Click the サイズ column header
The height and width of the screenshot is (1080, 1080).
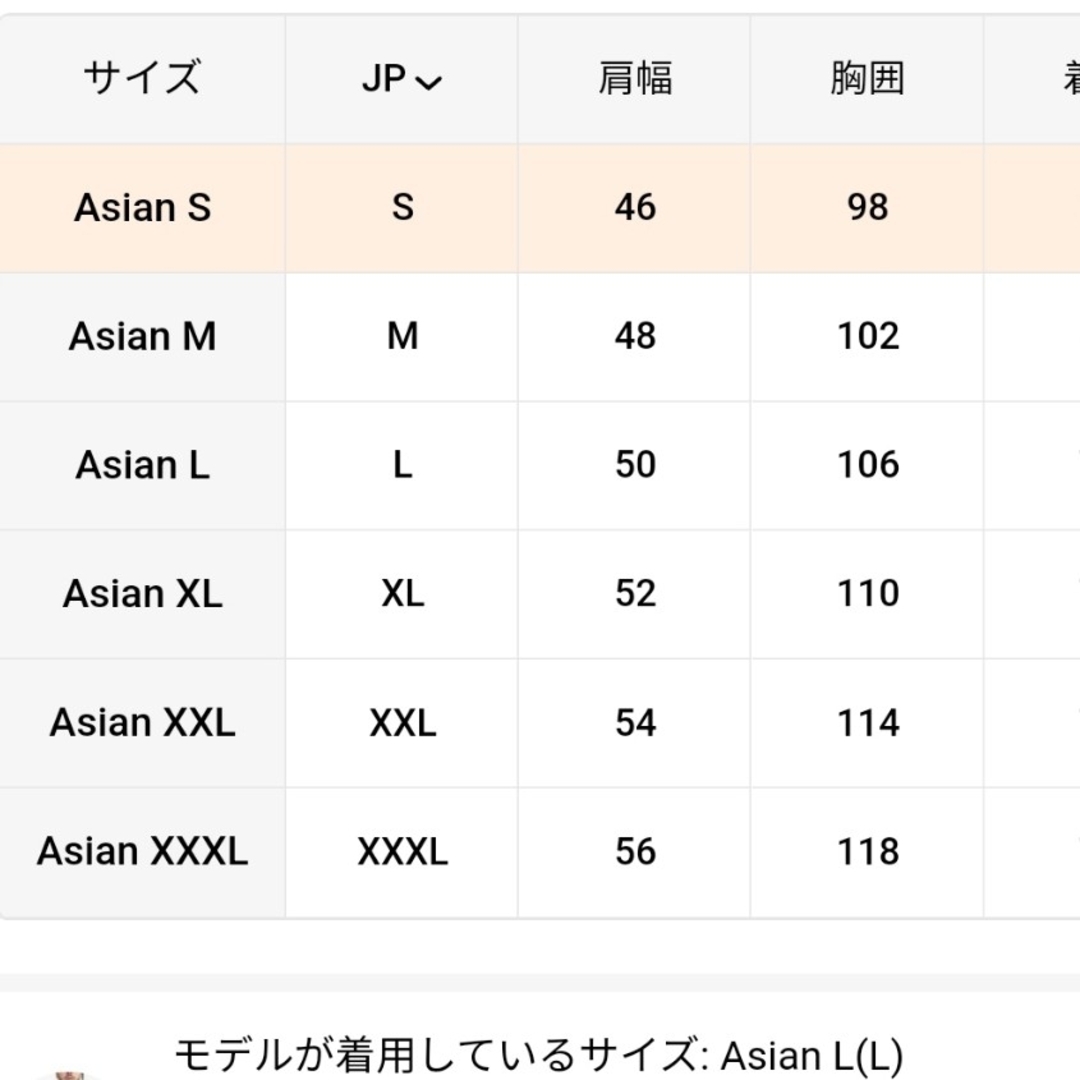pos(143,78)
